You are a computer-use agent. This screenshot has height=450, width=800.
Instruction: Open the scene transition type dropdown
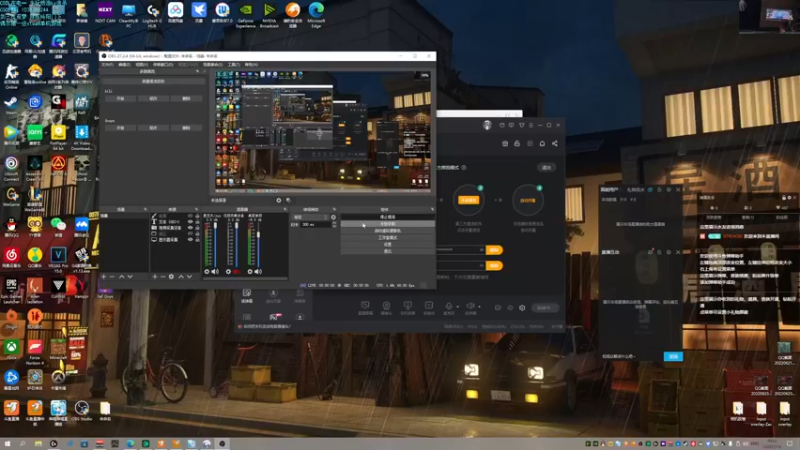[310, 217]
